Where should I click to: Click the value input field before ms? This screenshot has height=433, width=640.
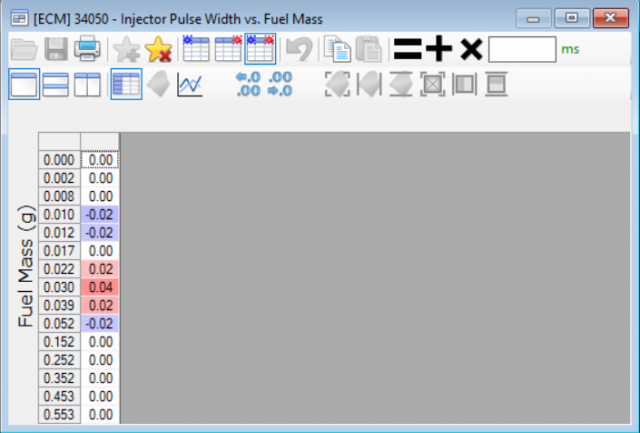tap(521, 48)
